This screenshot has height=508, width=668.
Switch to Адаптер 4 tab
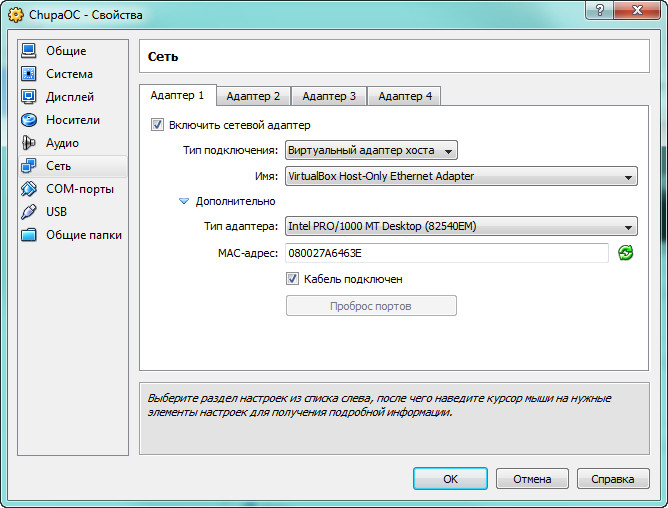tap(405, 96)
